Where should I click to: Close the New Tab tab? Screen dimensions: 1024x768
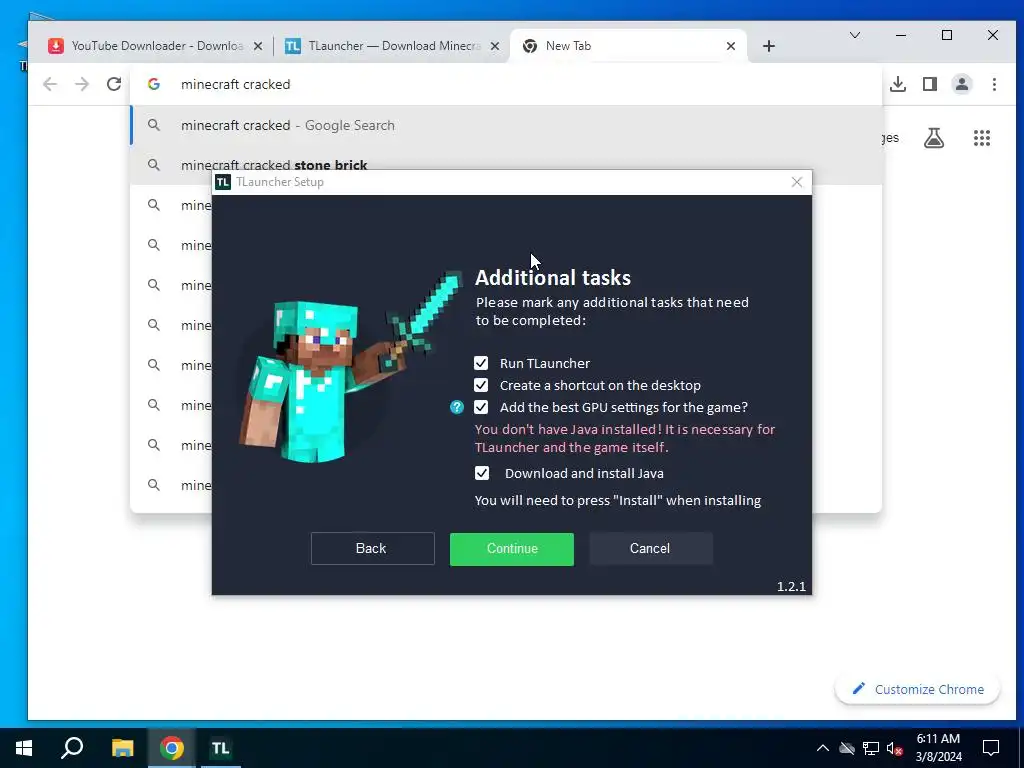point(731,46)
